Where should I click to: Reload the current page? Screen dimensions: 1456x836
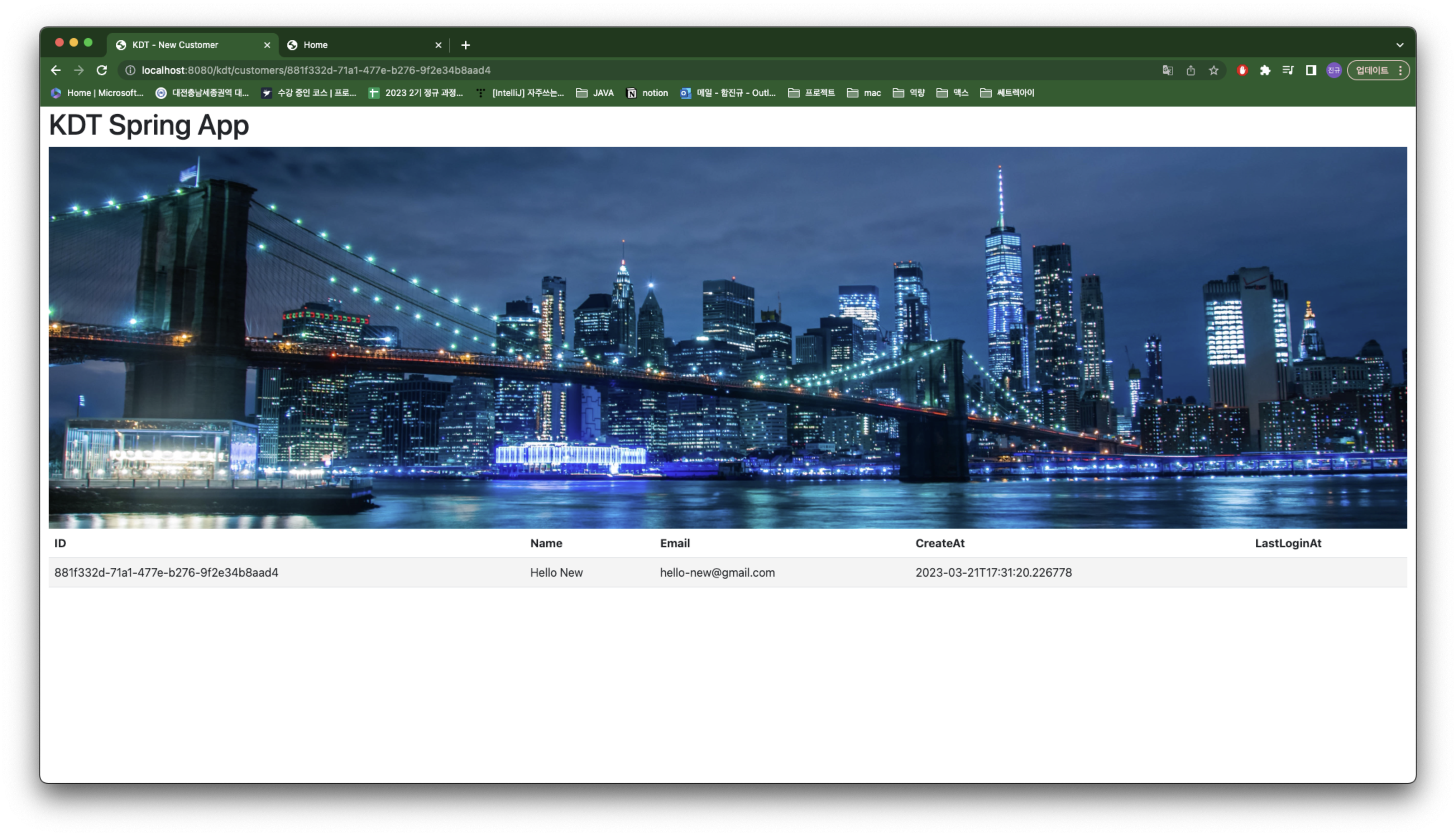[102, 70]
